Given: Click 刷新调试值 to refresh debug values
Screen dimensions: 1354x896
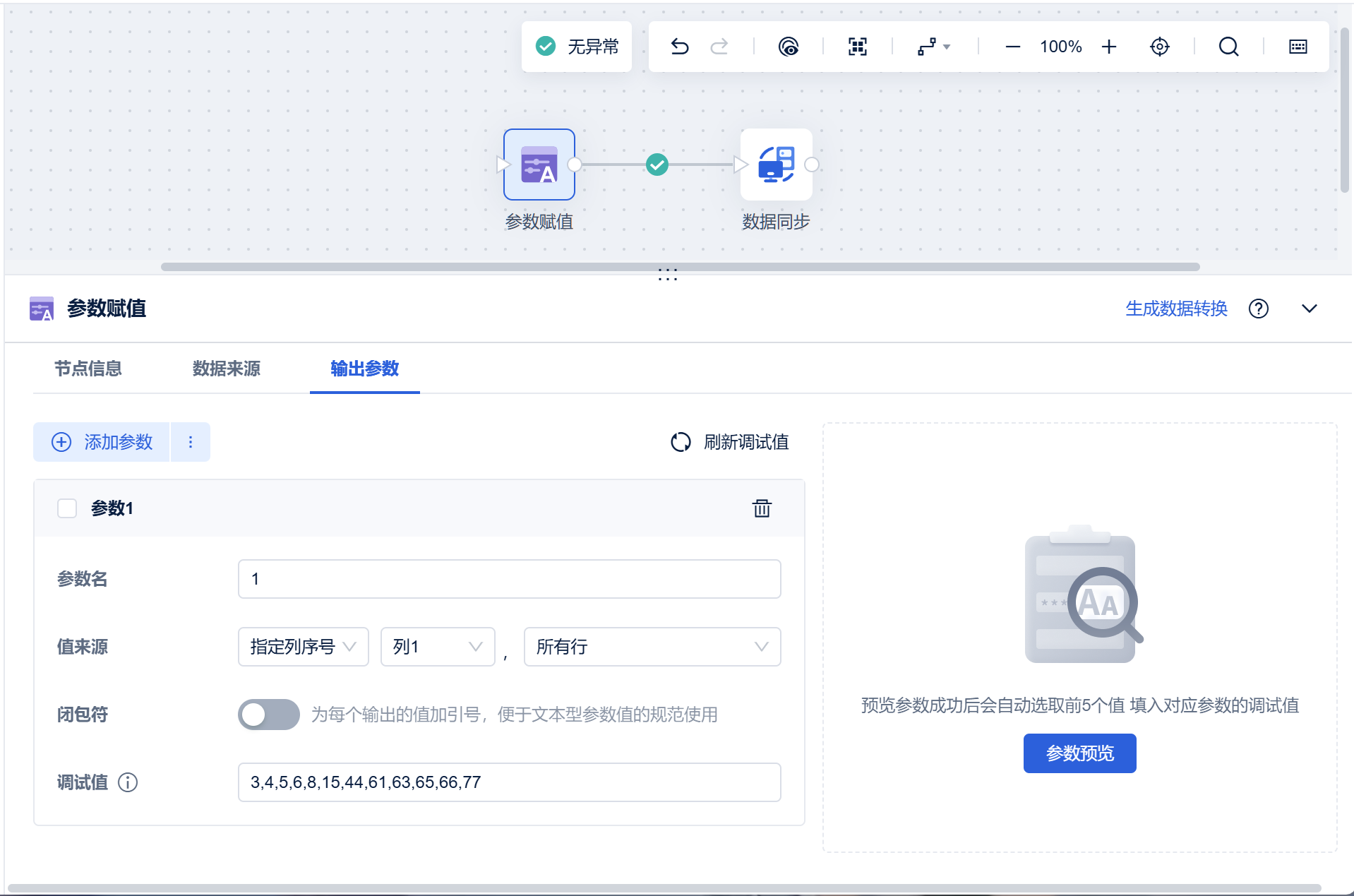Looking at the screenshot, I should click(x=729, y=442).
